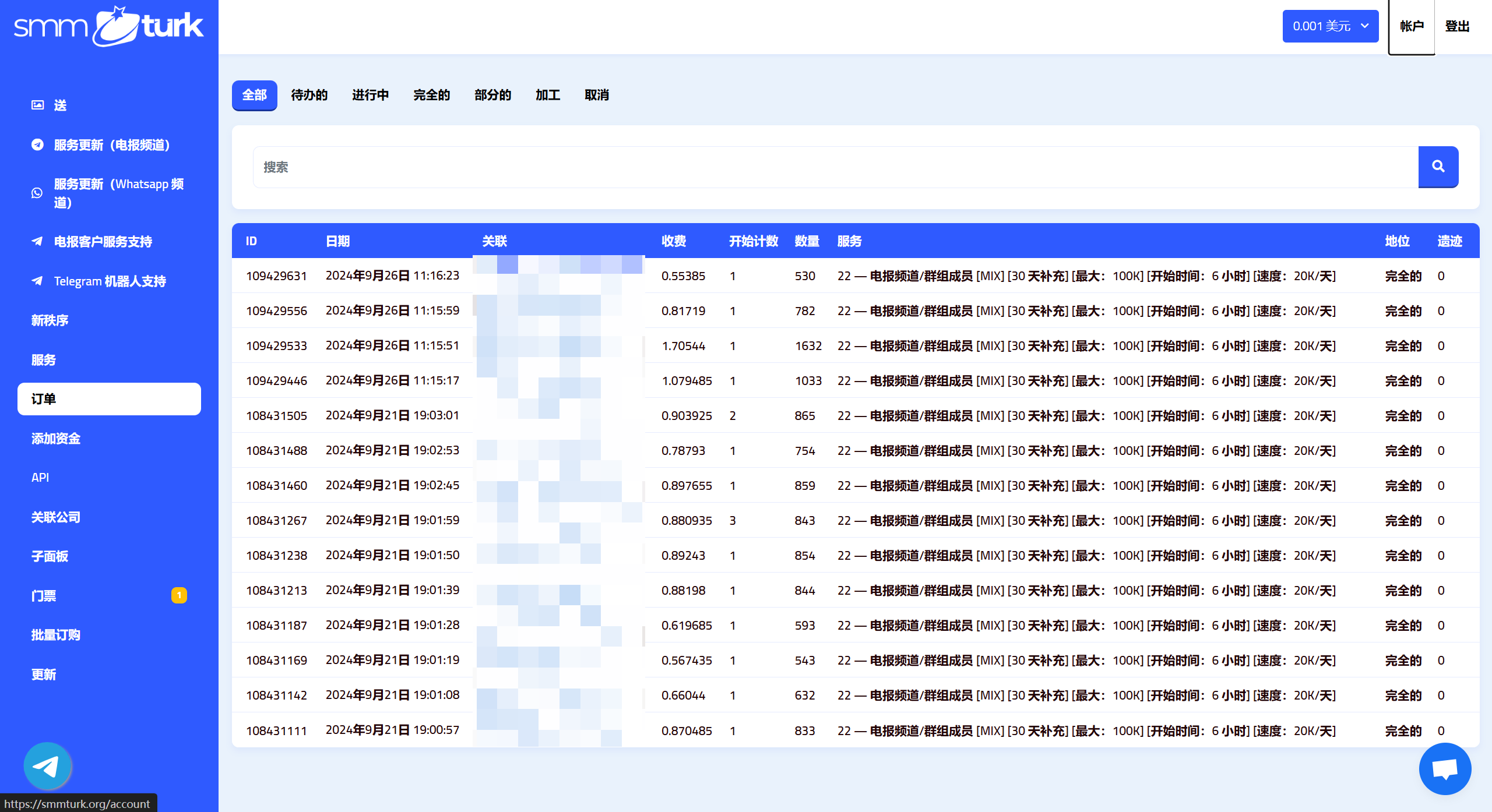1492x812 pixels.
Task: Open the live chat support widget
Action: tap(1445, 769)
